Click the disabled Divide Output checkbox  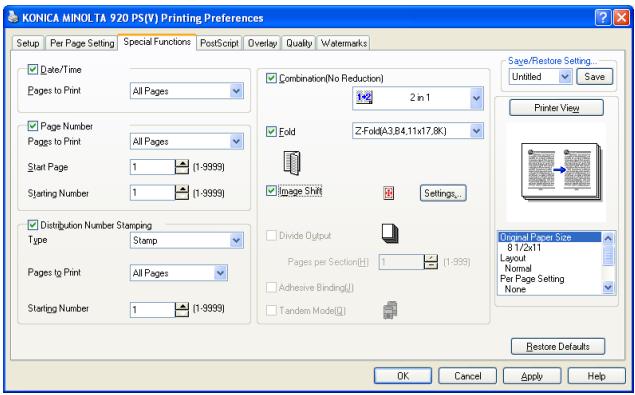pyautogui.click(x=271, y=235)
